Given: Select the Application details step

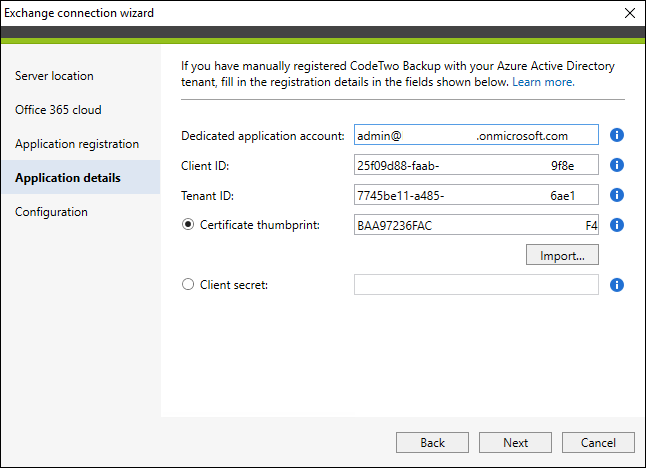Looking at the screenshot, I should (81, 178).
